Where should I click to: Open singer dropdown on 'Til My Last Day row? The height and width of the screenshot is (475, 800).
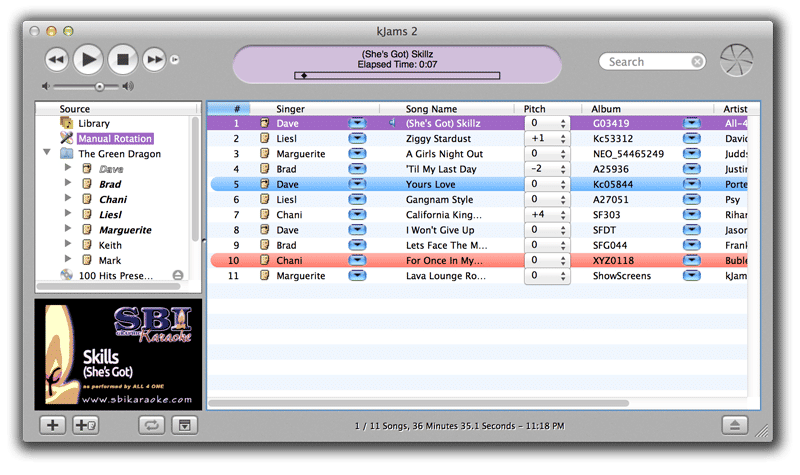(357, 169)
